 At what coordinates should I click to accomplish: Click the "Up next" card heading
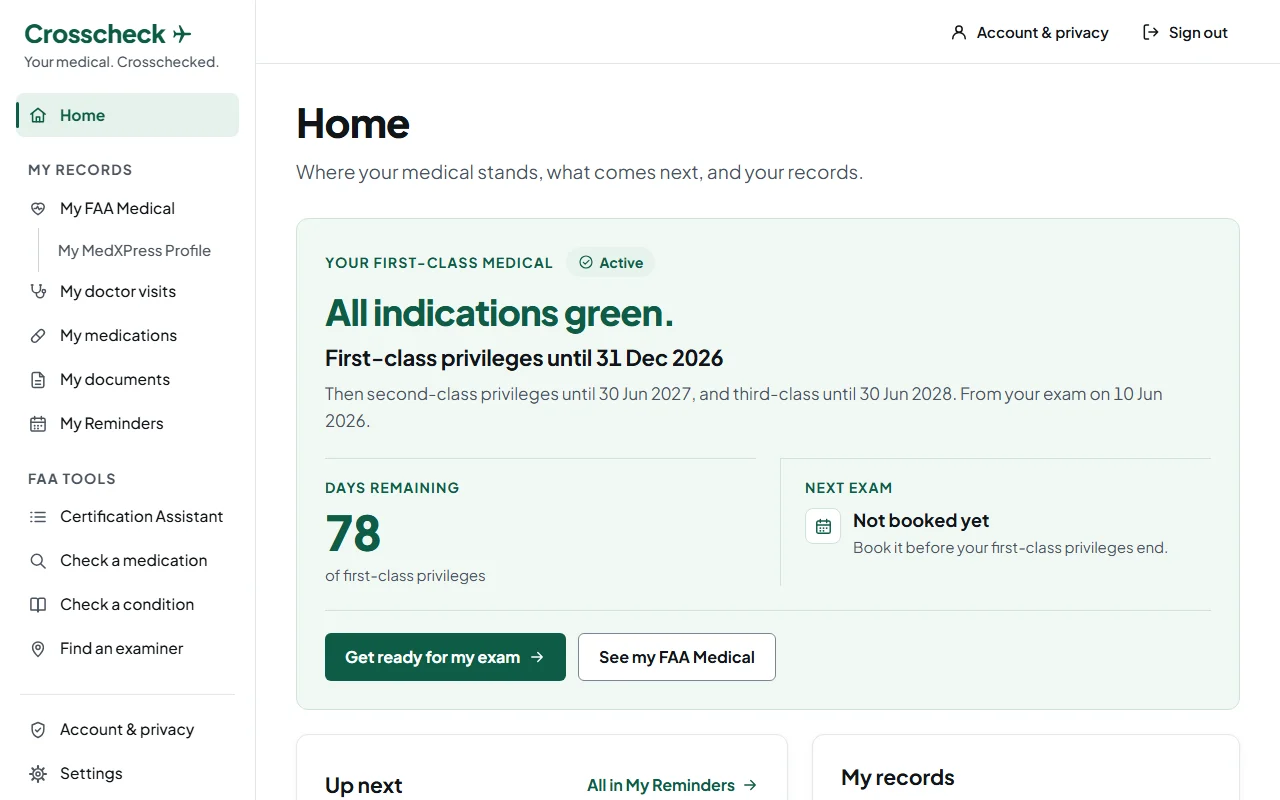364,785
